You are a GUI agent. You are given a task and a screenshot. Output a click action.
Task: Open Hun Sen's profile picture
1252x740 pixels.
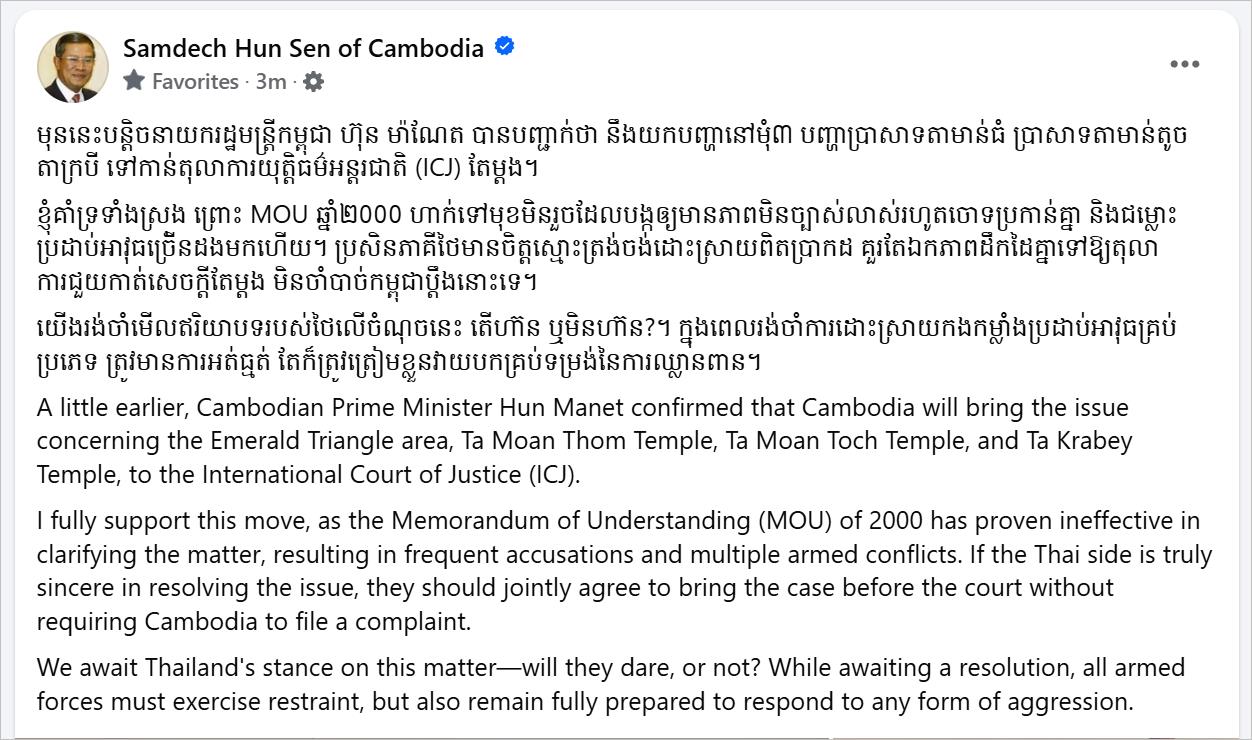[x=73, y=66]
